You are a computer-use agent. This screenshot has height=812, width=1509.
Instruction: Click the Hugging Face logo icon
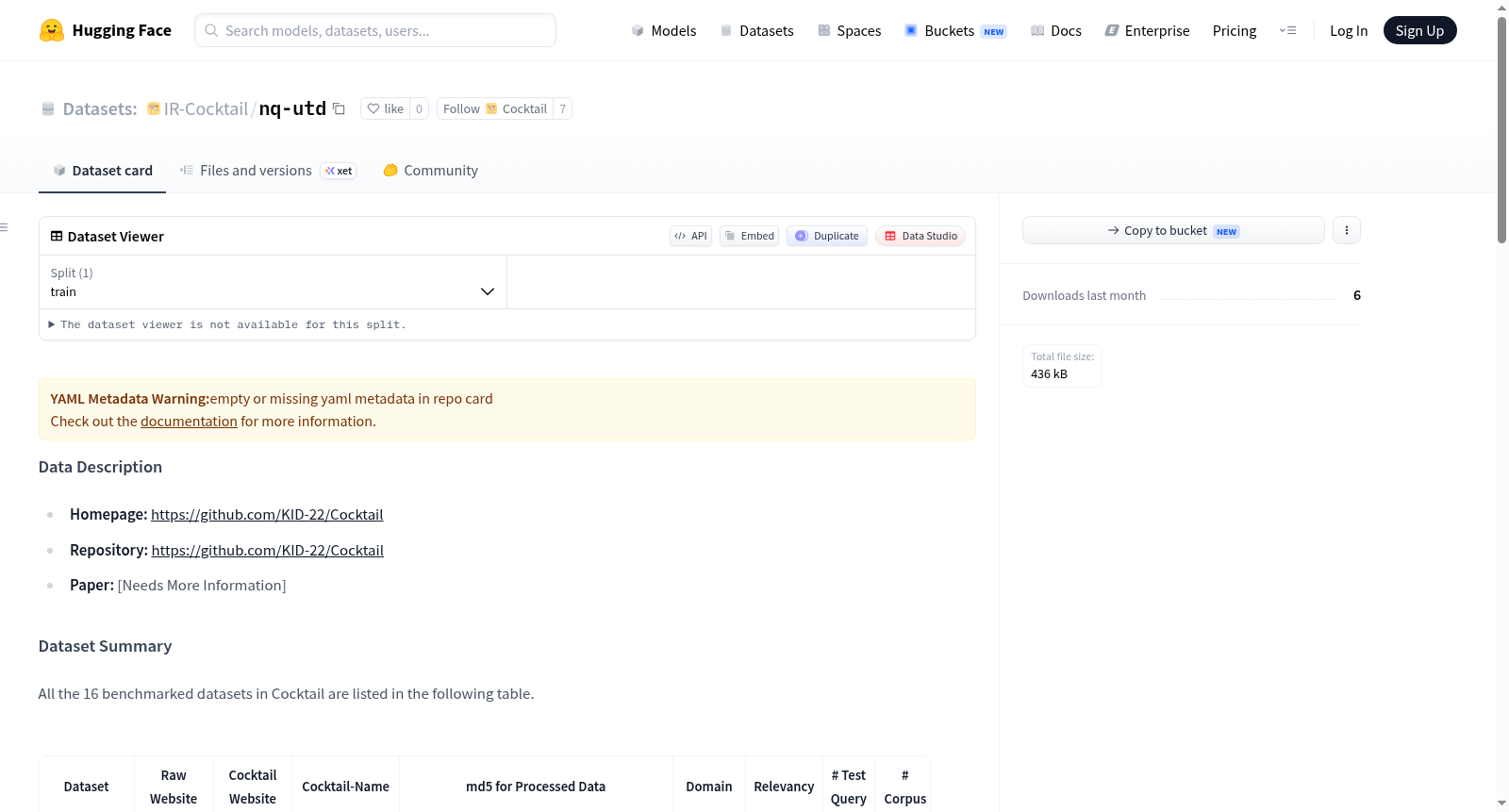pos(52,30)
